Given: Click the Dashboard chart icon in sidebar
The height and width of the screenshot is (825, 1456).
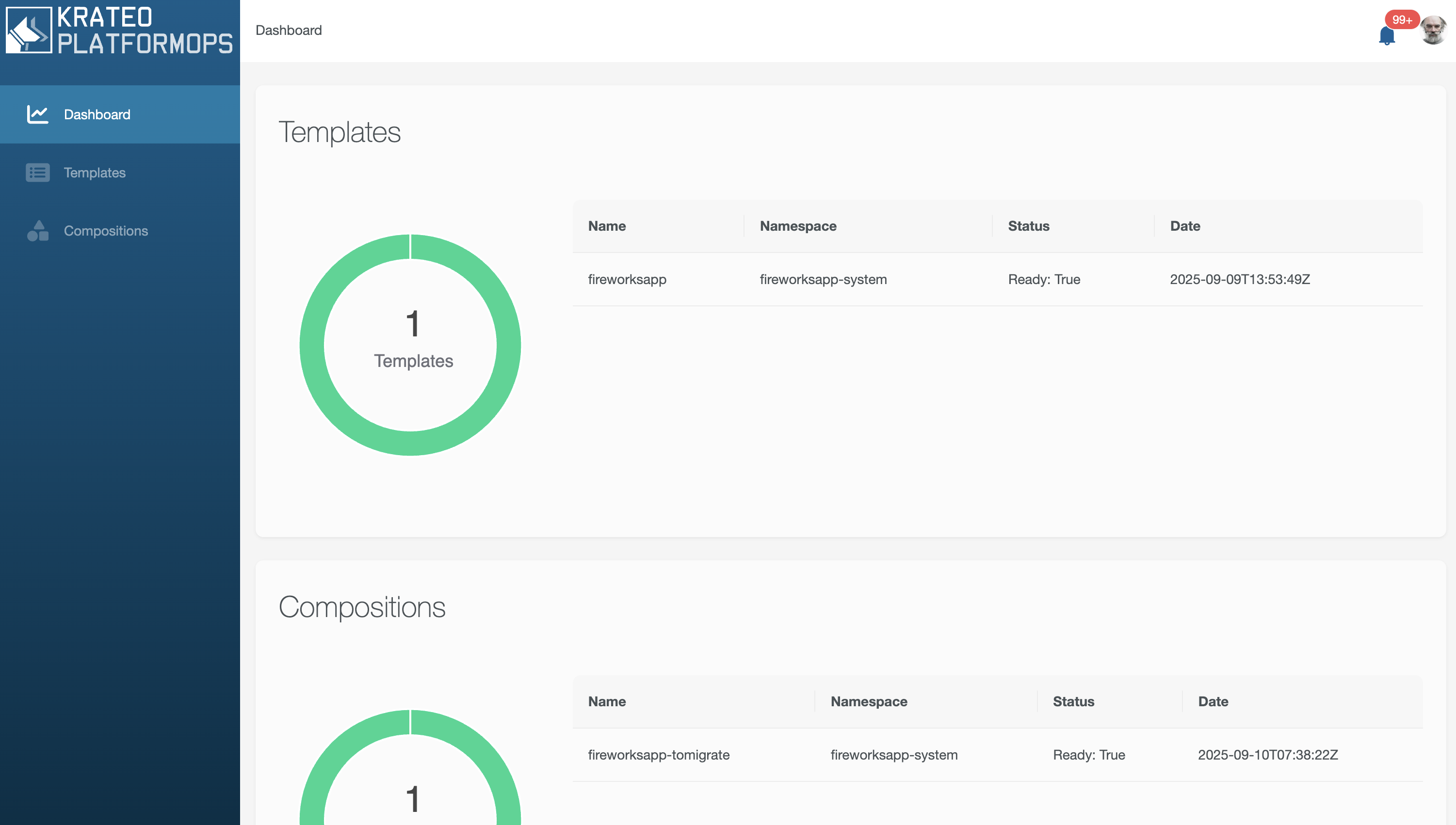Looking at the screenshot, I should 37,114.
